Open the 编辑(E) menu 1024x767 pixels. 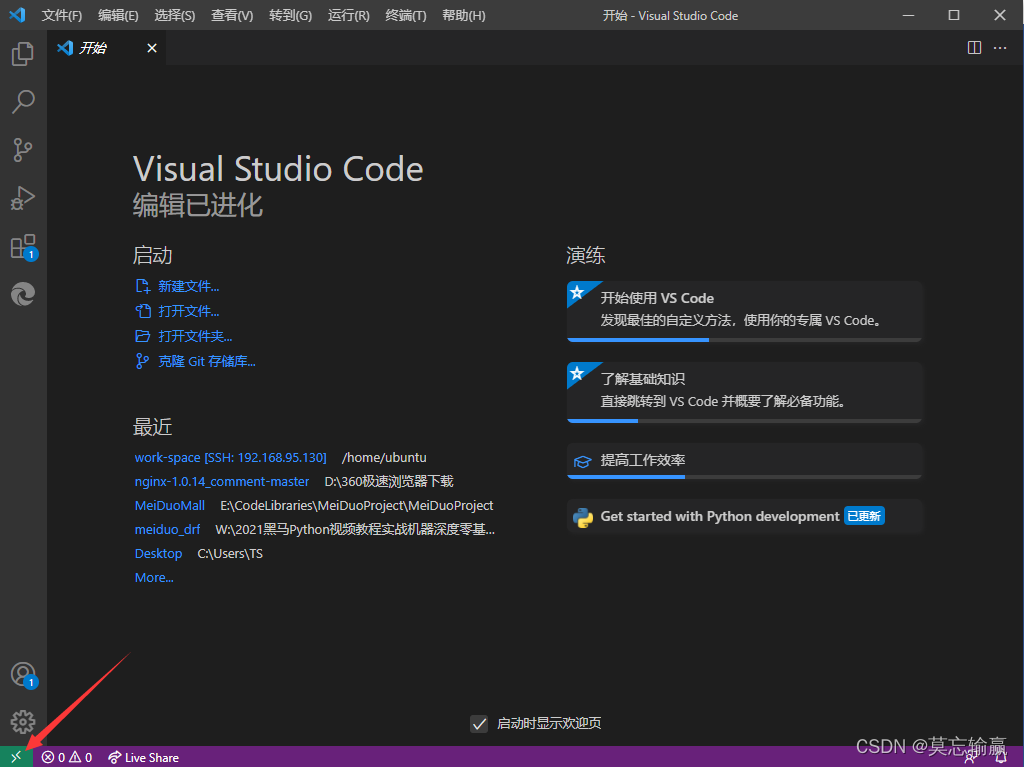point(118,15)
